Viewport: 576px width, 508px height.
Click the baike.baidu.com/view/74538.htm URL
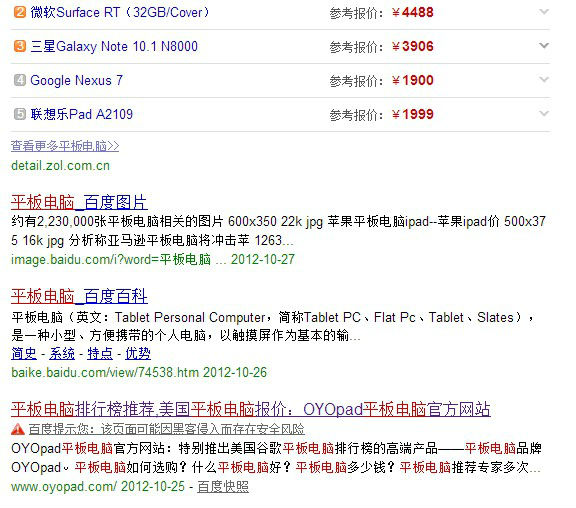point(105,372)
